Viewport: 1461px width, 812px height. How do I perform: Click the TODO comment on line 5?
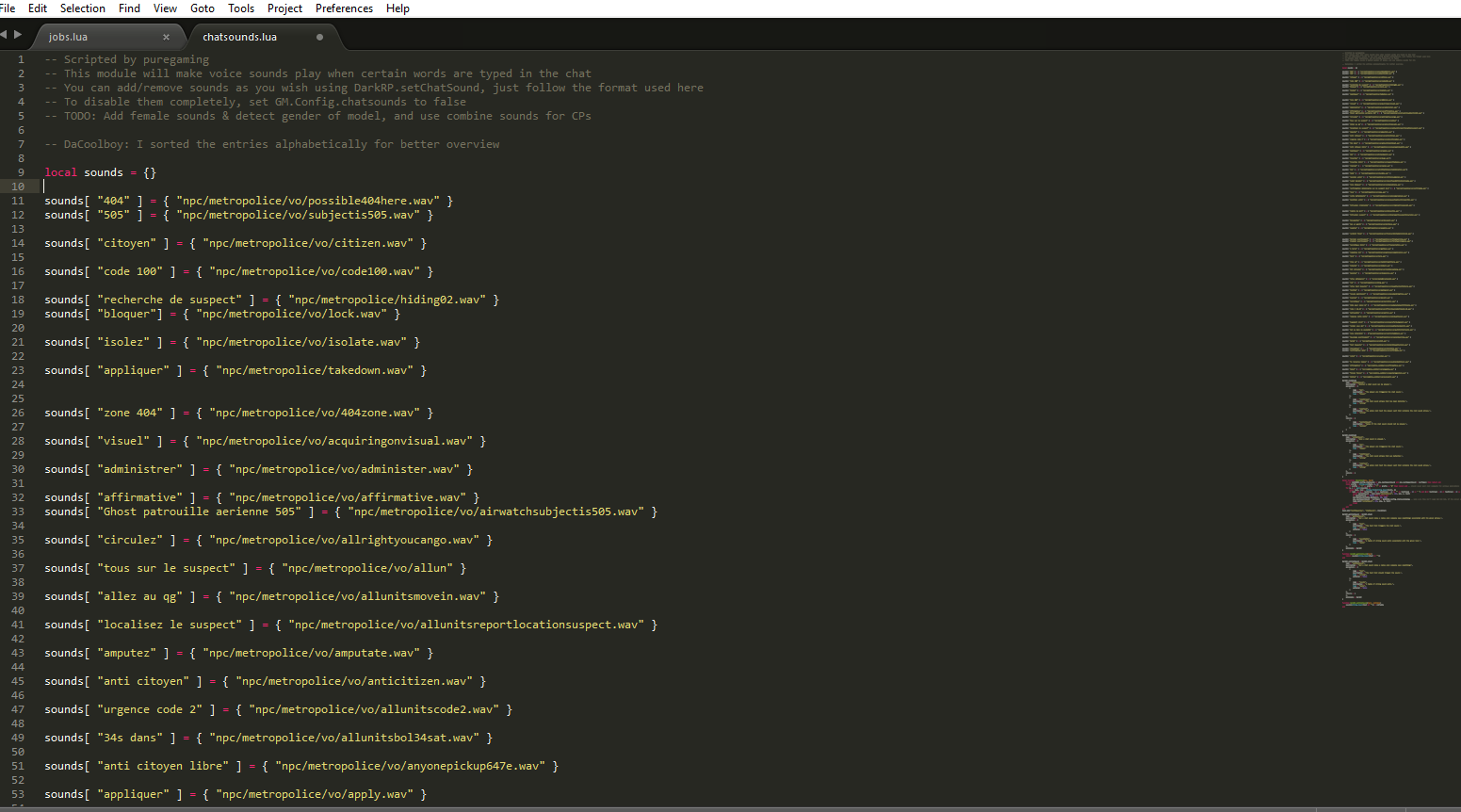coord(318,116)
